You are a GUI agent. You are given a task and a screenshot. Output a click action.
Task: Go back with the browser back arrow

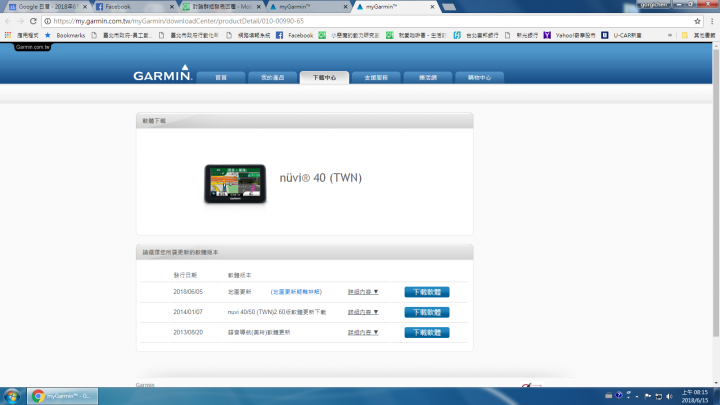[x=8, y=21]
